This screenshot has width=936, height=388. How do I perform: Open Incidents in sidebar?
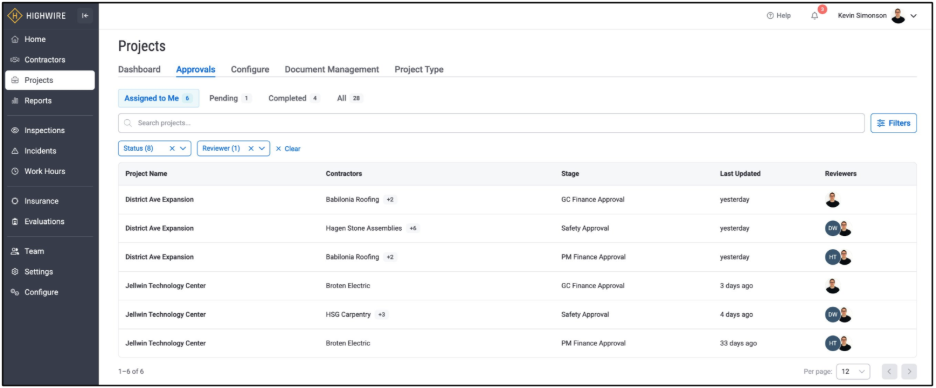point(50,151)
